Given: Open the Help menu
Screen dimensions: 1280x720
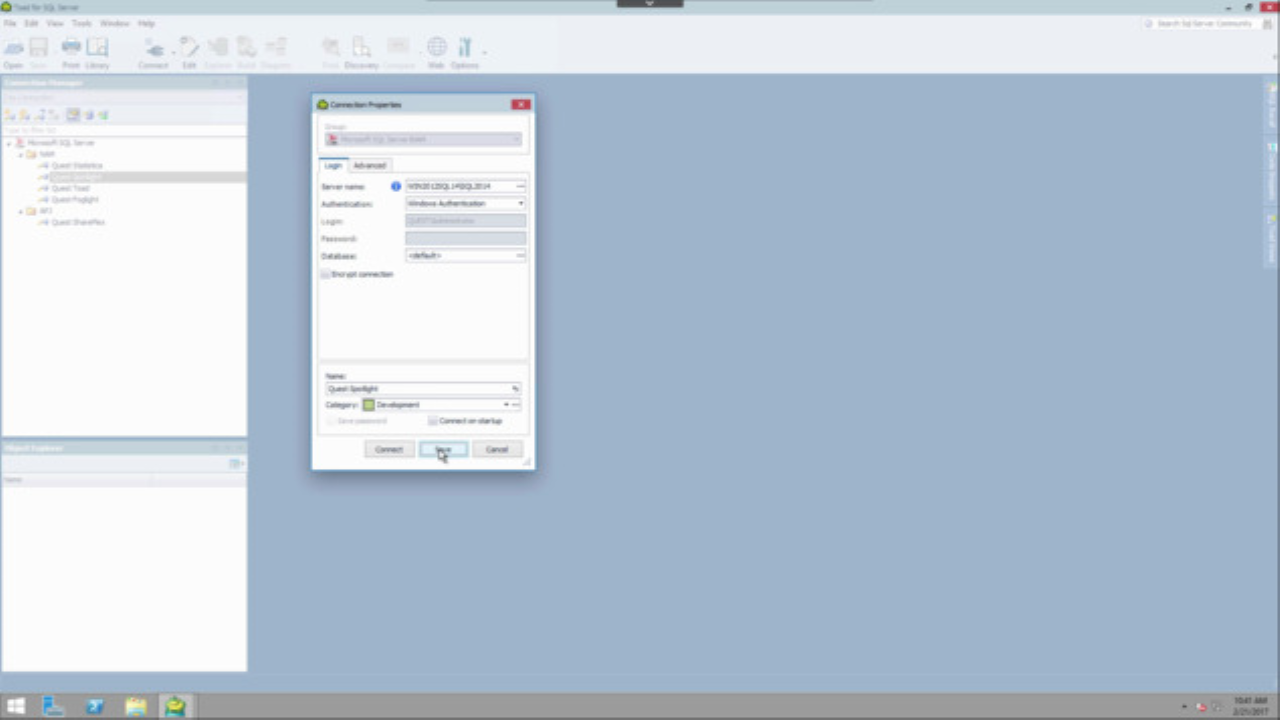Looking at the screenshot, I should point(146,23).
